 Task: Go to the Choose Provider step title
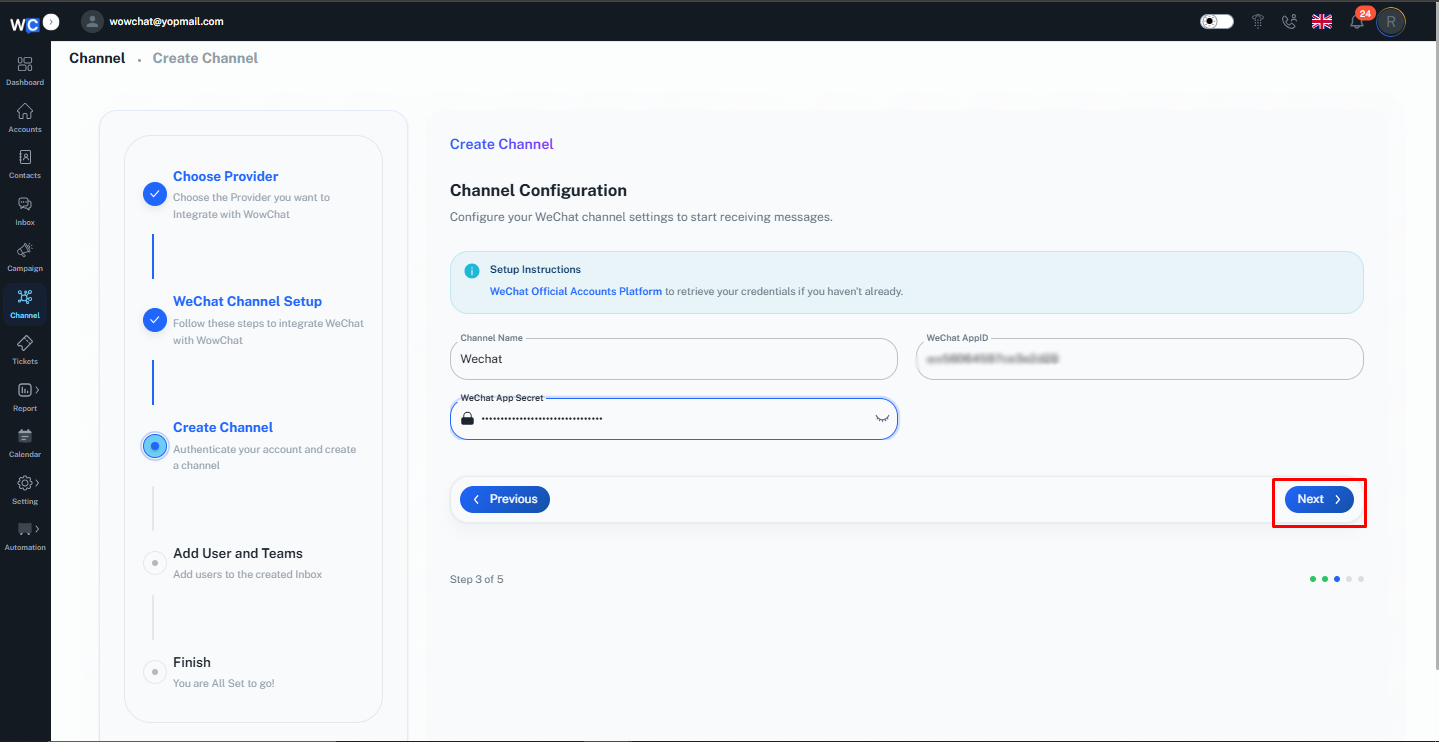pyautogui.click(x=226, y=176)
